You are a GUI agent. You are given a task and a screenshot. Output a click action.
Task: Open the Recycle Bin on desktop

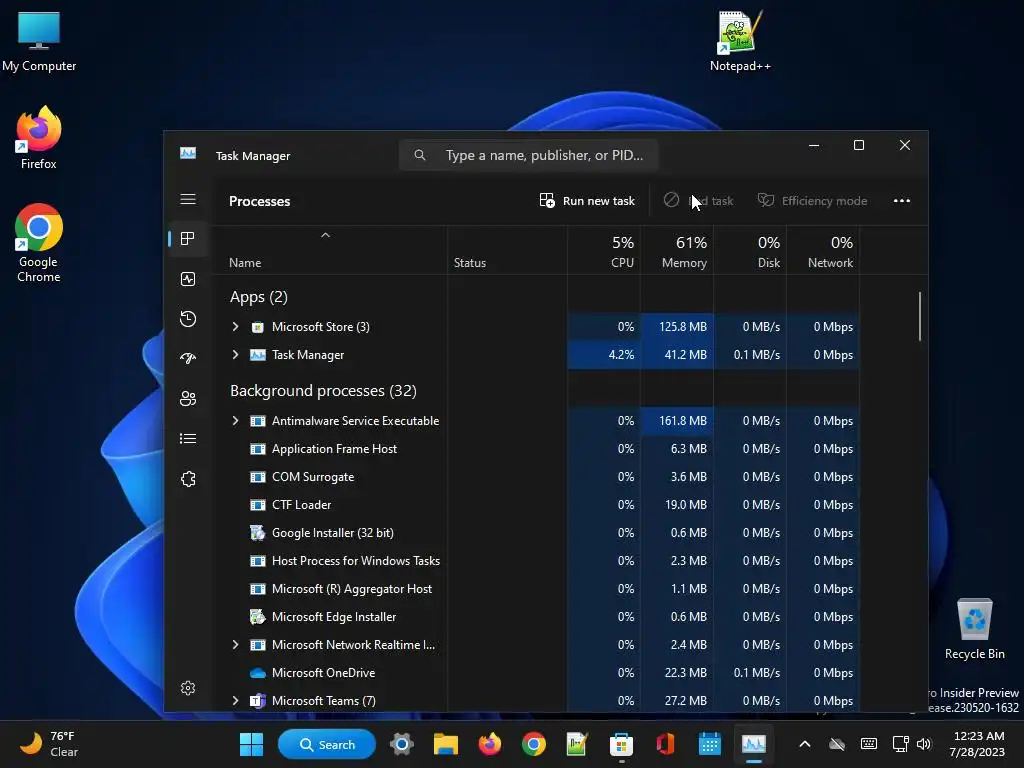tap(974, 629)
